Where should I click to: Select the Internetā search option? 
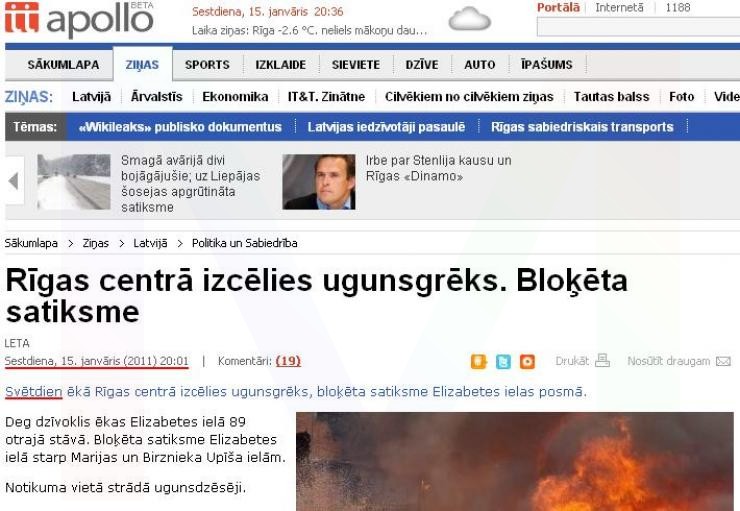pyautogui.click(x=619, y=8)
